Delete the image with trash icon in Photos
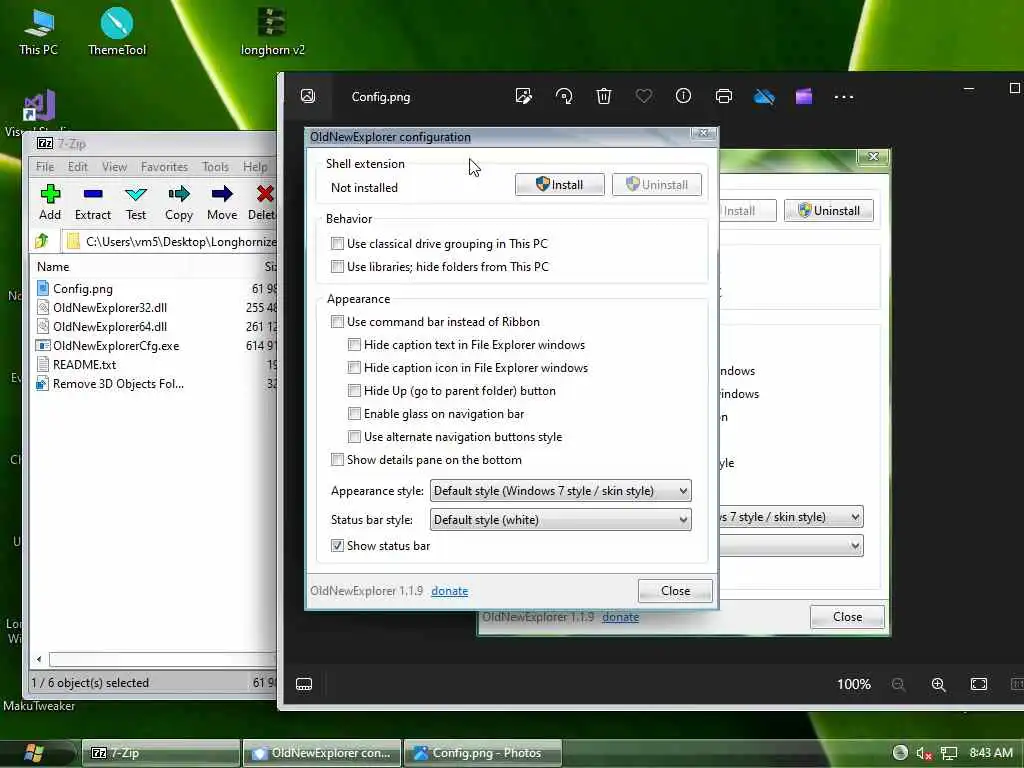 point(604,97)
